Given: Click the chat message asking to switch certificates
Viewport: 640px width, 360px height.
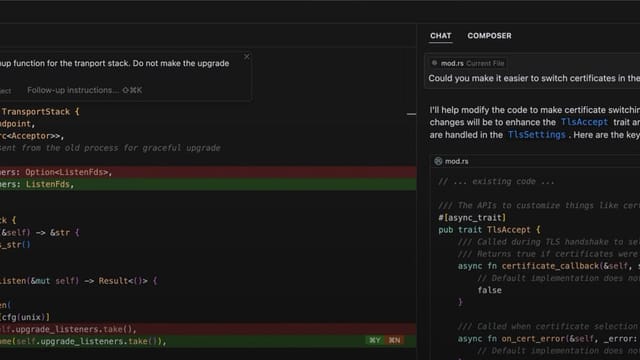Looking at the screenshot, I should (534, 78).
